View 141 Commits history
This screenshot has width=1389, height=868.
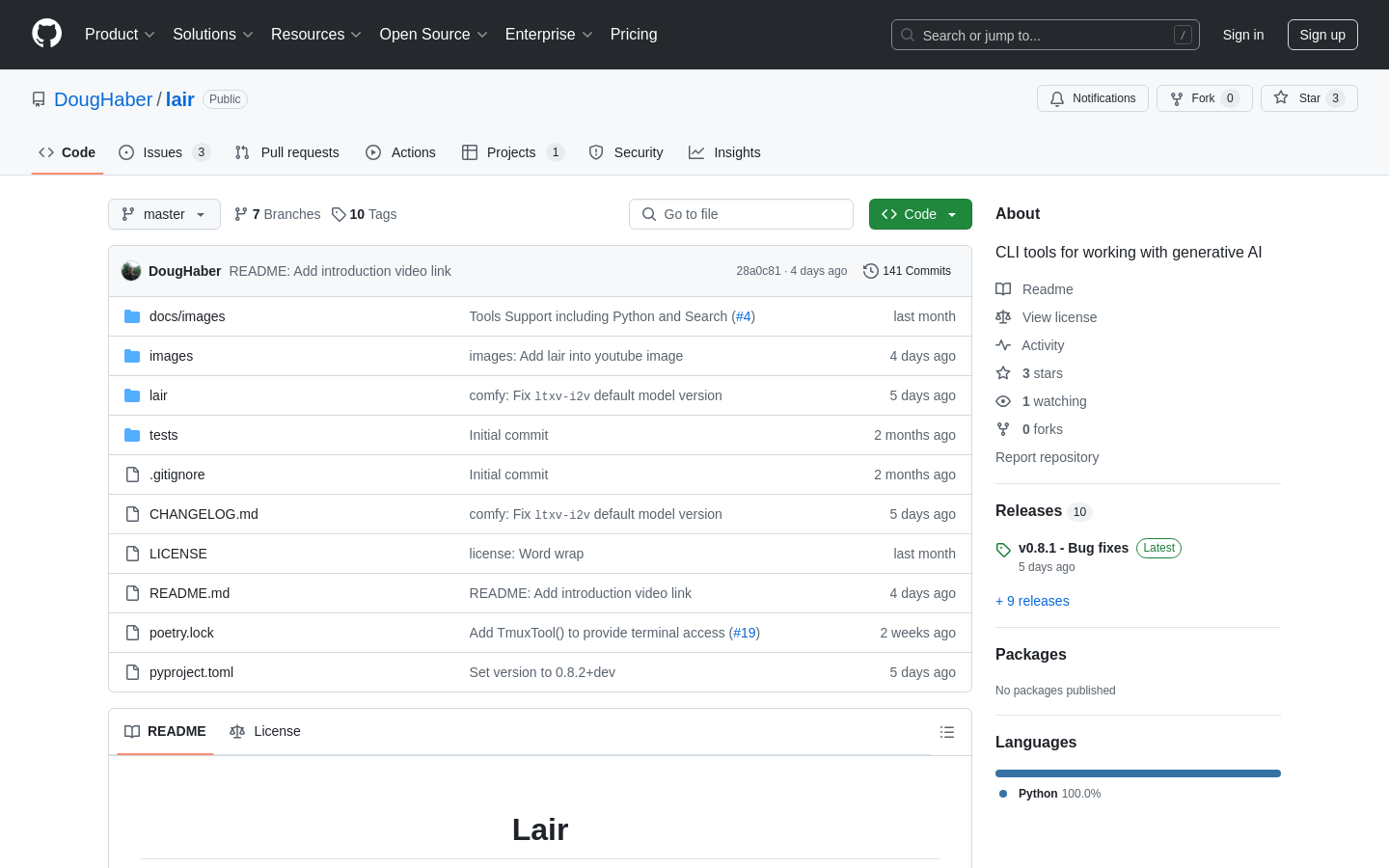click(x=908, y=271)
